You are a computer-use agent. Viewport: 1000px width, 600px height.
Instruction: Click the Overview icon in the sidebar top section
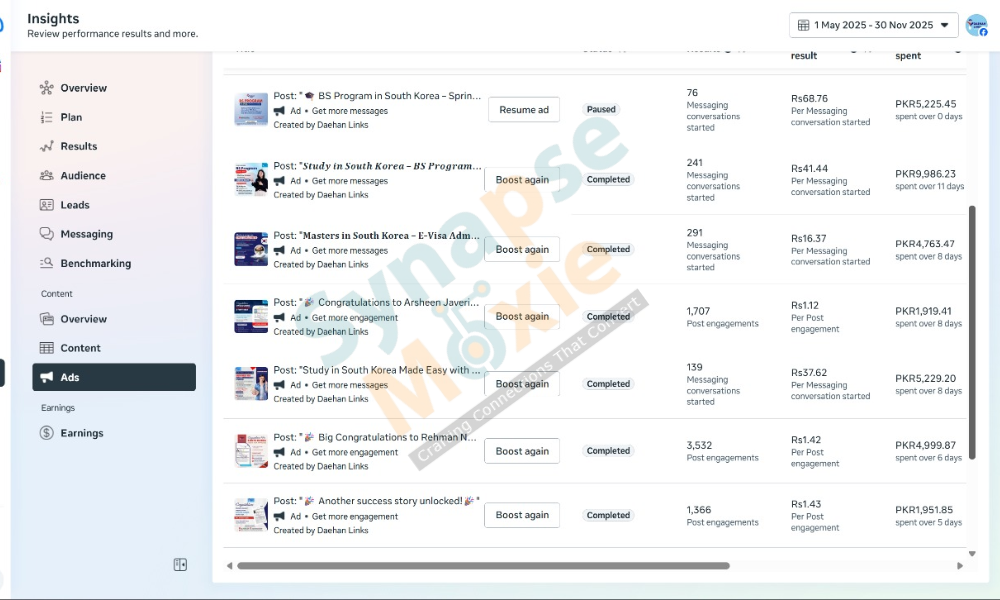pyautogui.click(x=46, y=88)
